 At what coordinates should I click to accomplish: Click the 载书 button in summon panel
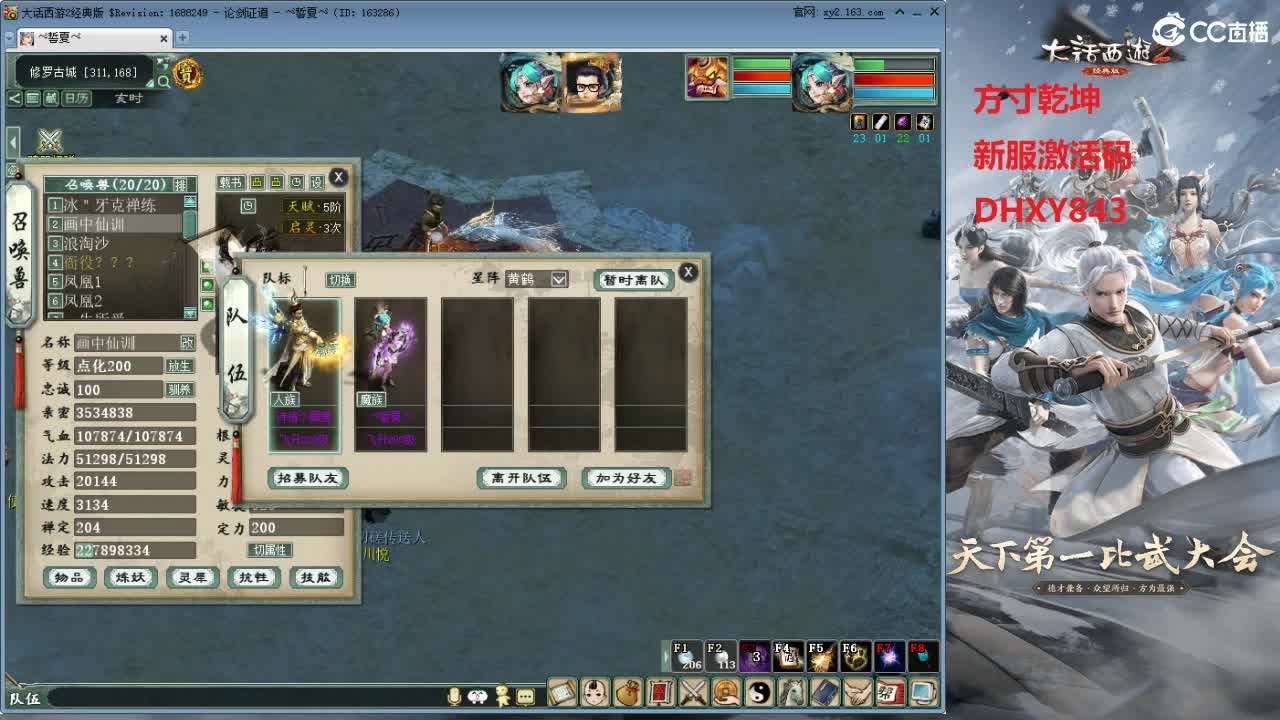tap(231, 183)
